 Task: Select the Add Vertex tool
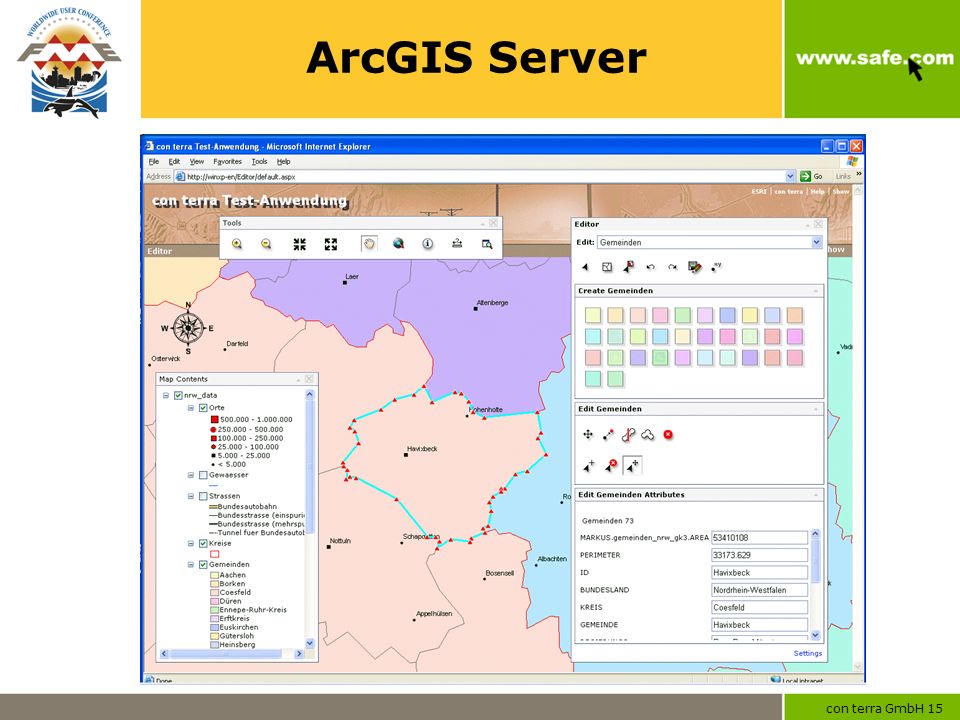(588, 466)
